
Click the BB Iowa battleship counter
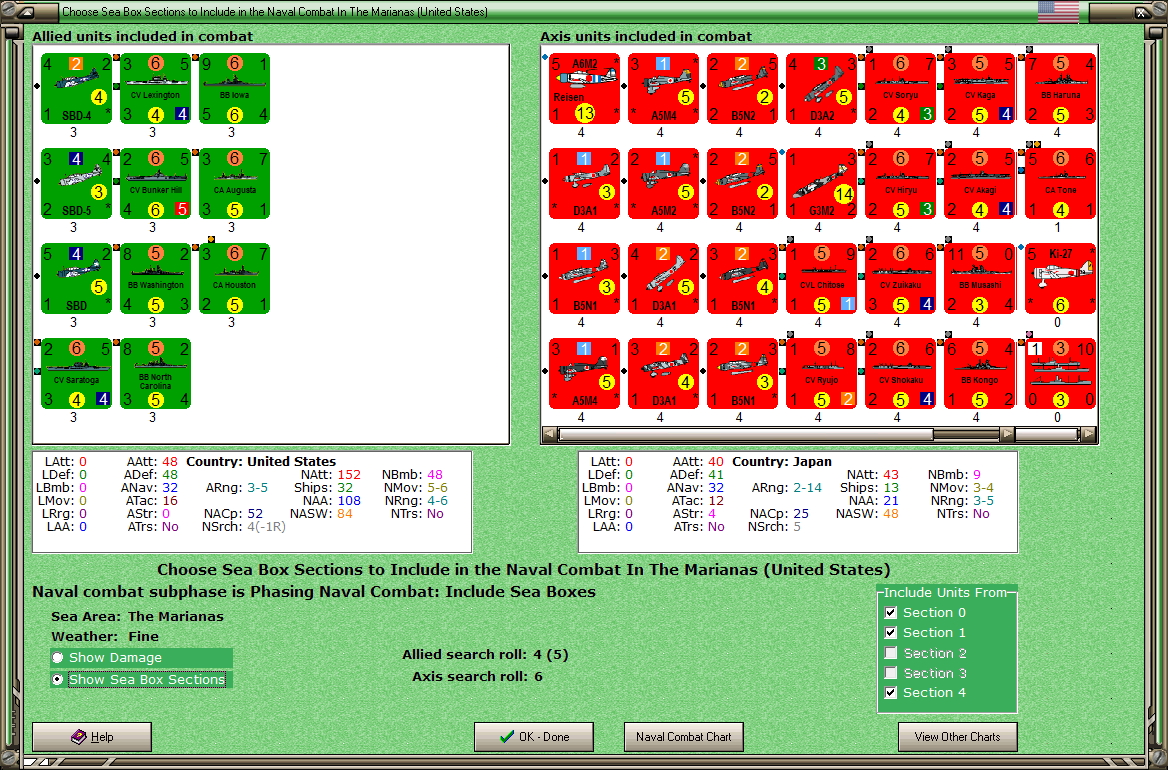pos(235,89)
